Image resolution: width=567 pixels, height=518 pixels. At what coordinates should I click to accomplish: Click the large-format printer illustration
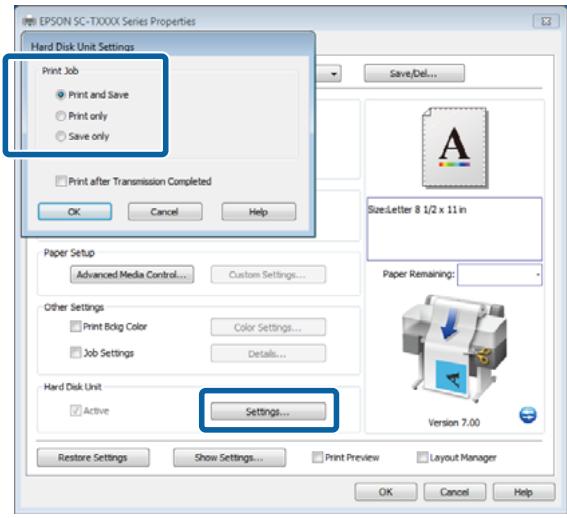pyautogui.click(x=454, y=348)
